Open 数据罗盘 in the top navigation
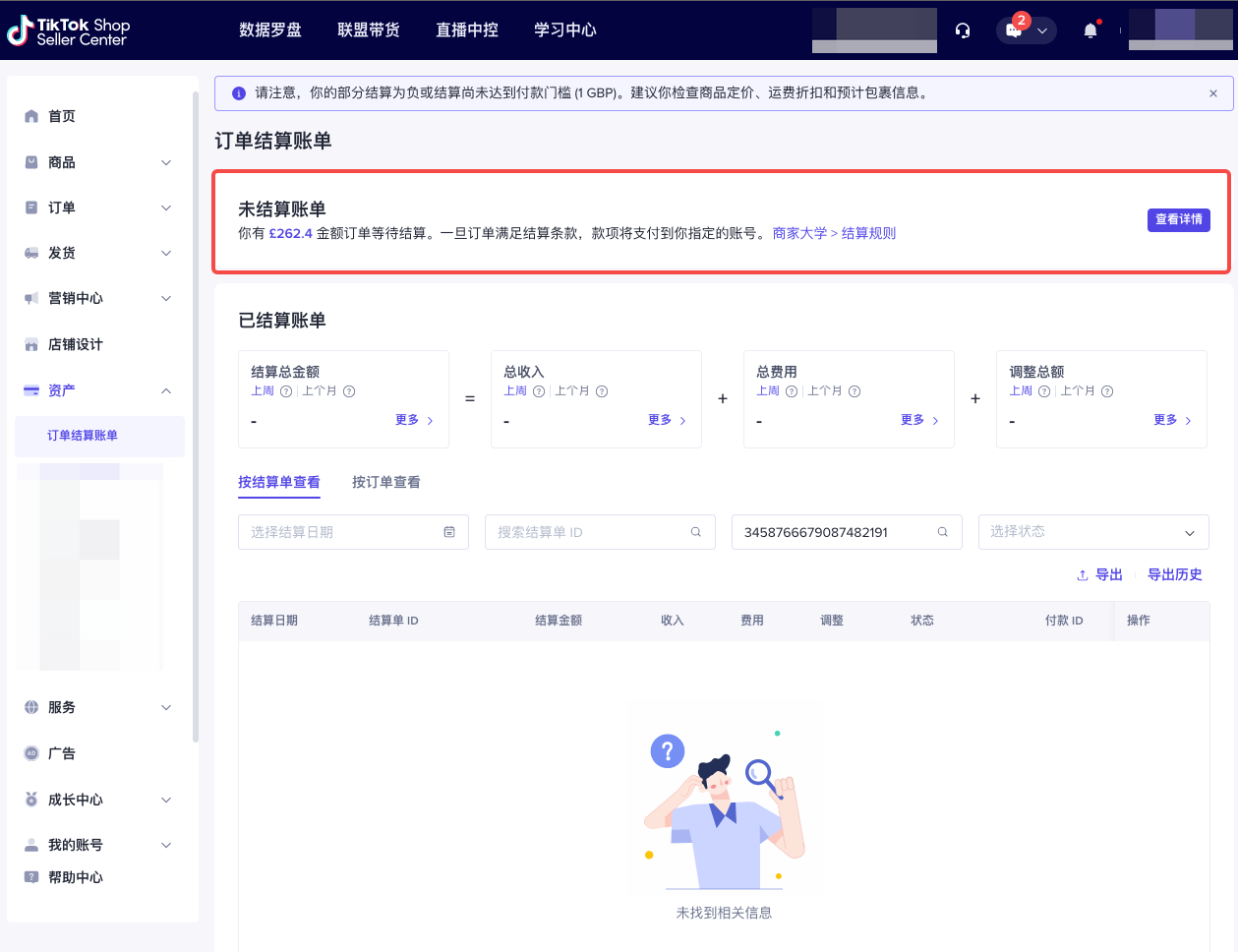 tap(271, 30)
